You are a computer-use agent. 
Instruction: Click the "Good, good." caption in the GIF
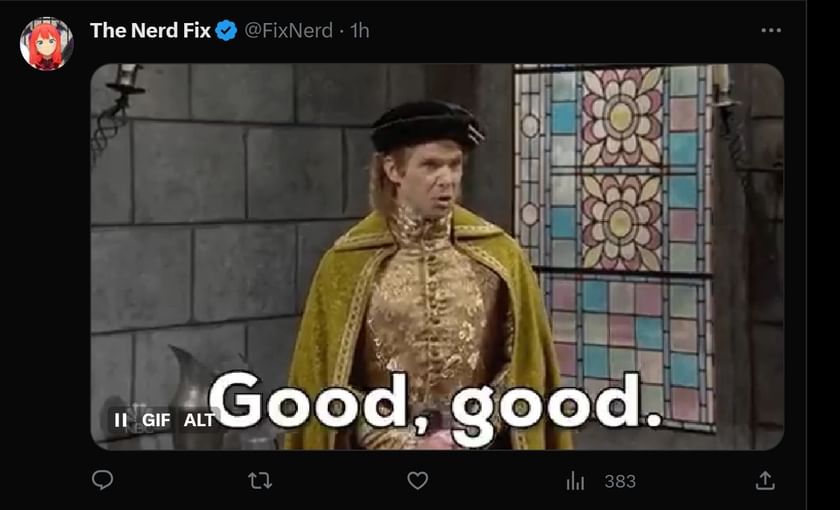tap(435, 408)
